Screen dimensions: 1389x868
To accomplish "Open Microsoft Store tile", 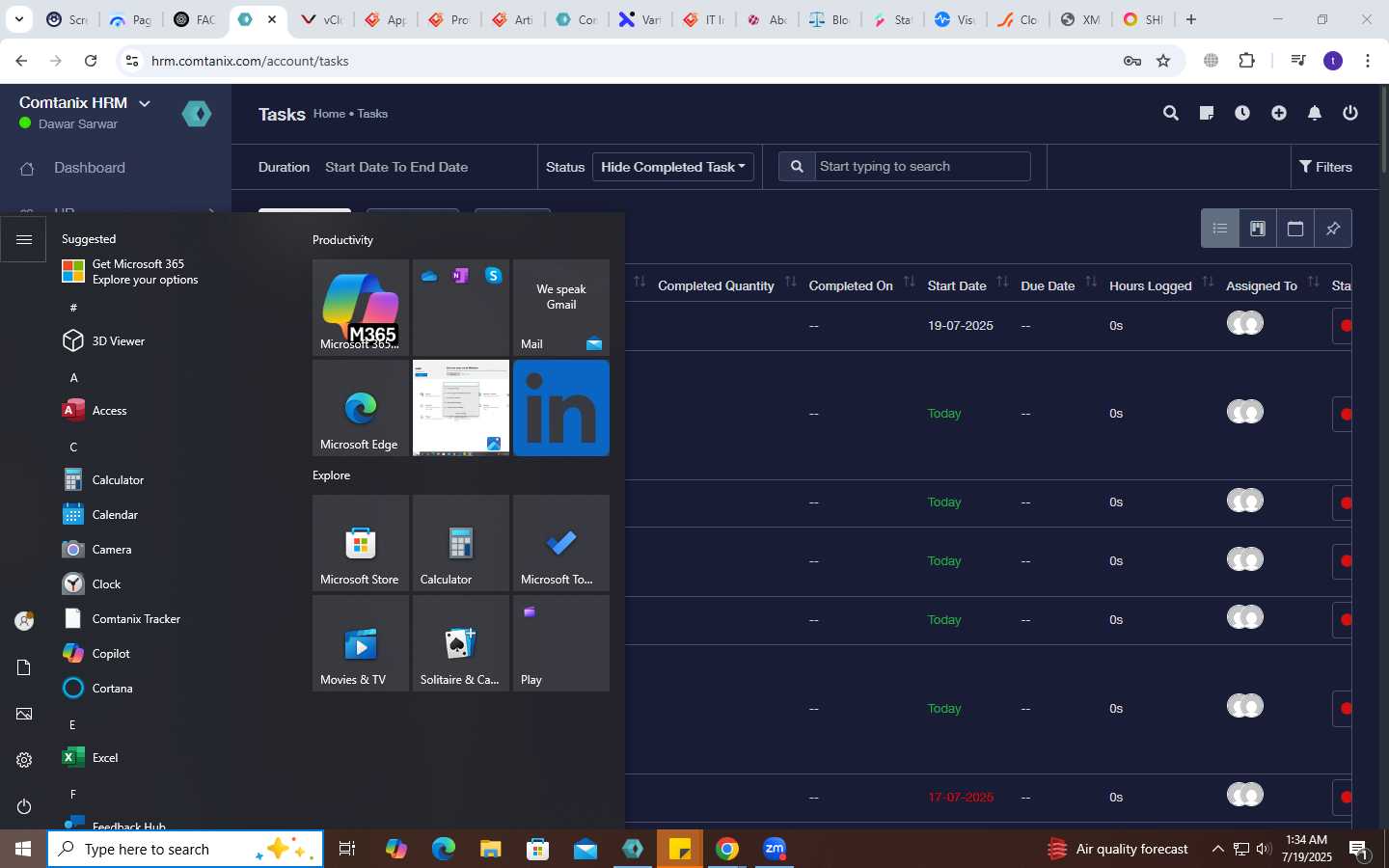I will (x=361, y=543).
